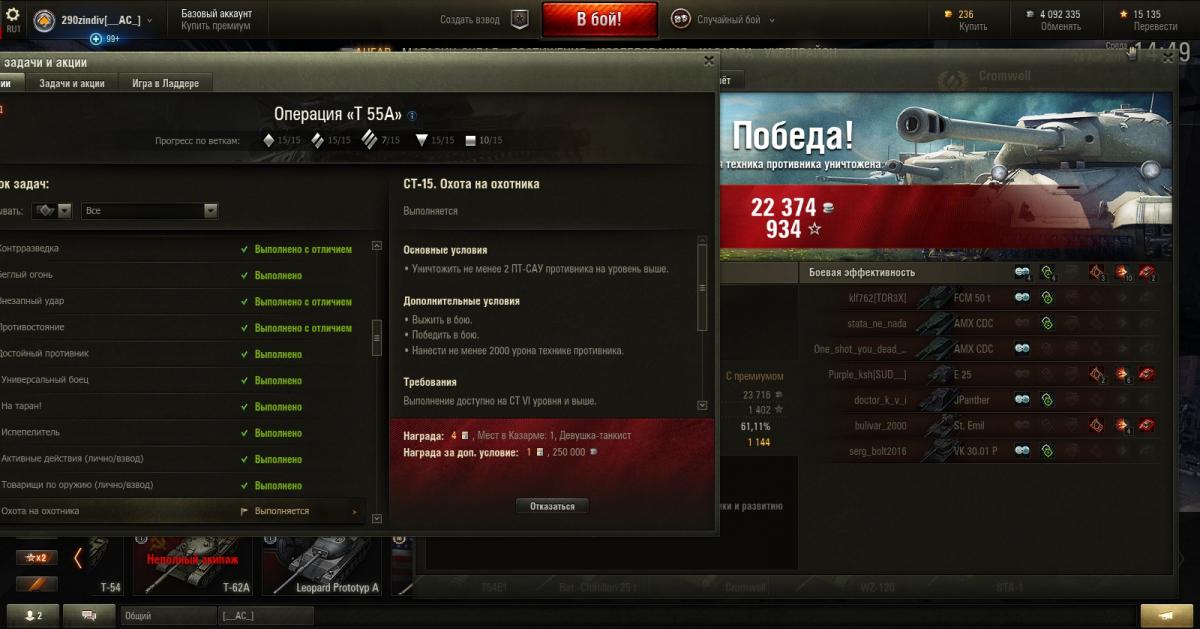Open the contacts list button

33,616
